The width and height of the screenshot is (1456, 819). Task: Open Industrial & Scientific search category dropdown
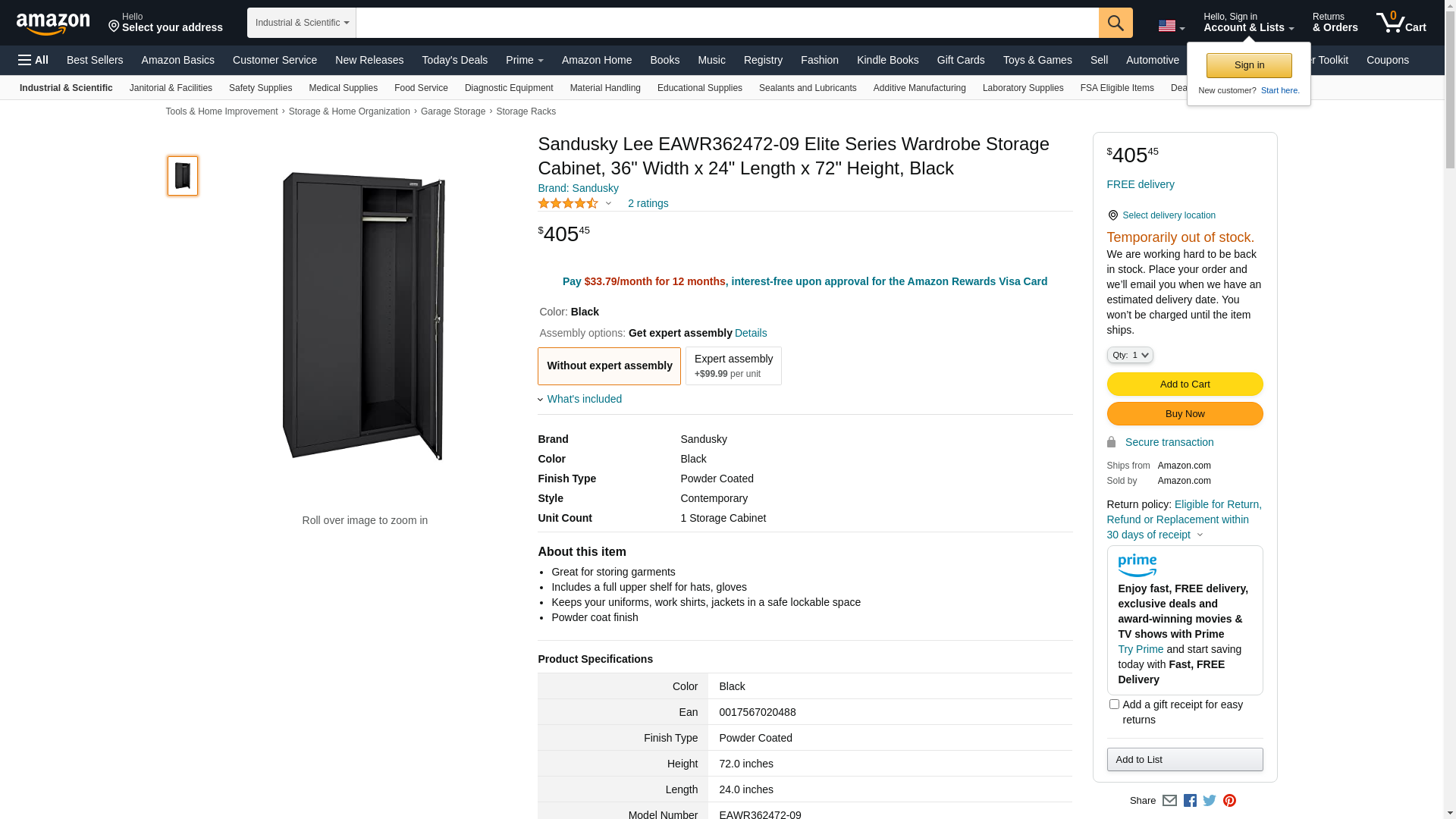[302, 23]
